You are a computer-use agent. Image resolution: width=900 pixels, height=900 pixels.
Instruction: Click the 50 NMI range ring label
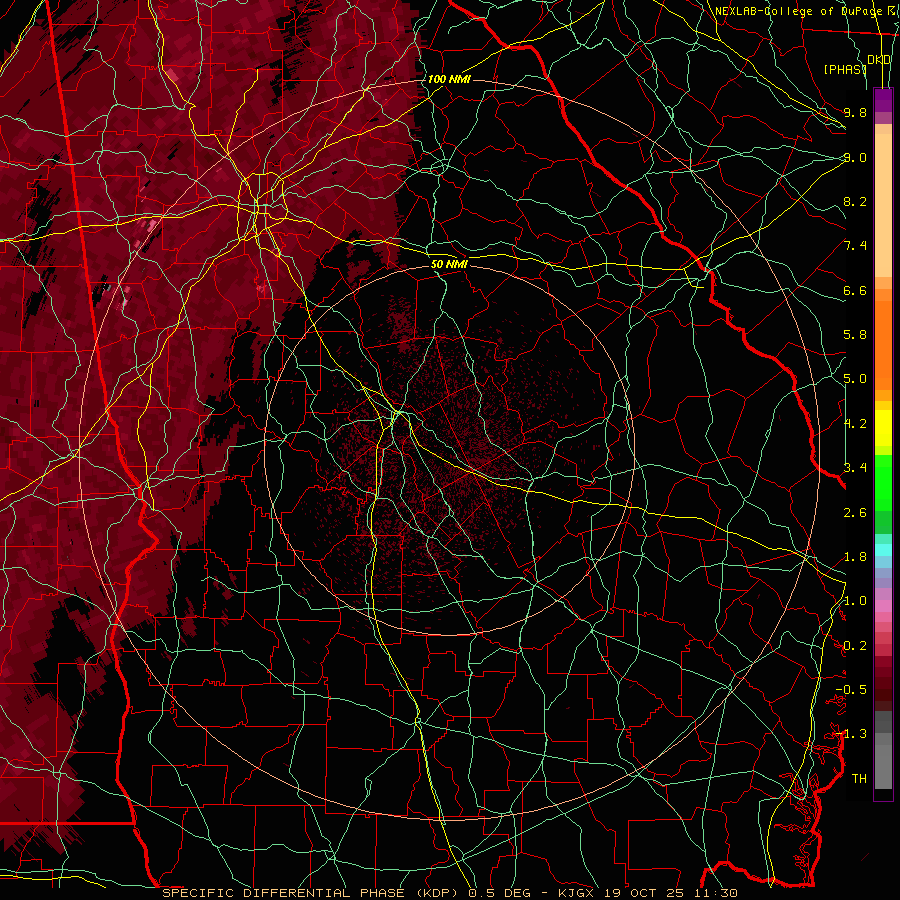(x=449, y=264)
